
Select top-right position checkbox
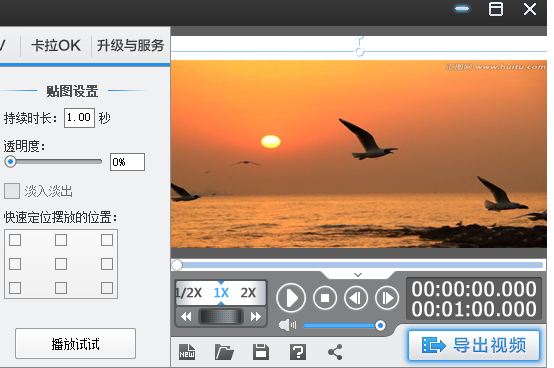pos(107,240)
